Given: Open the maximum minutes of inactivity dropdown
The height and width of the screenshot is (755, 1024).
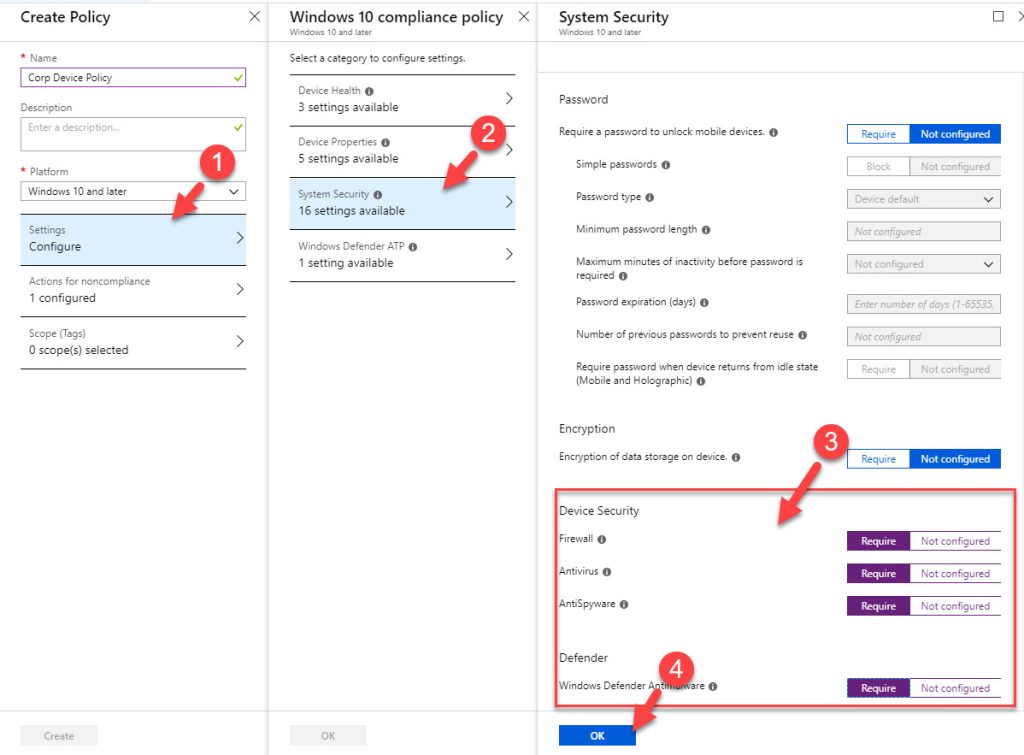Looking at the screenshot, I should pyautogui.click(x=922, y=263).
